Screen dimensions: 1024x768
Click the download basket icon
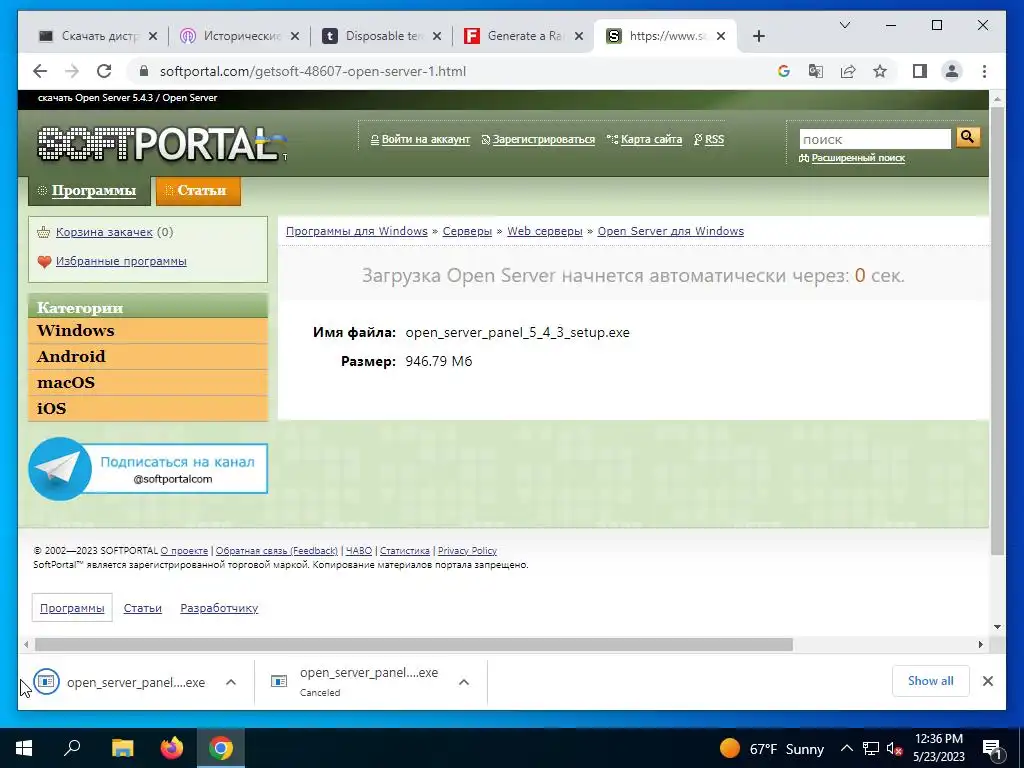coord(44,232)
